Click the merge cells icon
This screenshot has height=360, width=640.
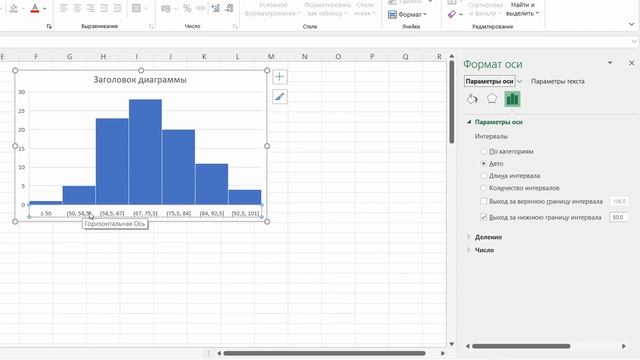click(x=136, y=8)
